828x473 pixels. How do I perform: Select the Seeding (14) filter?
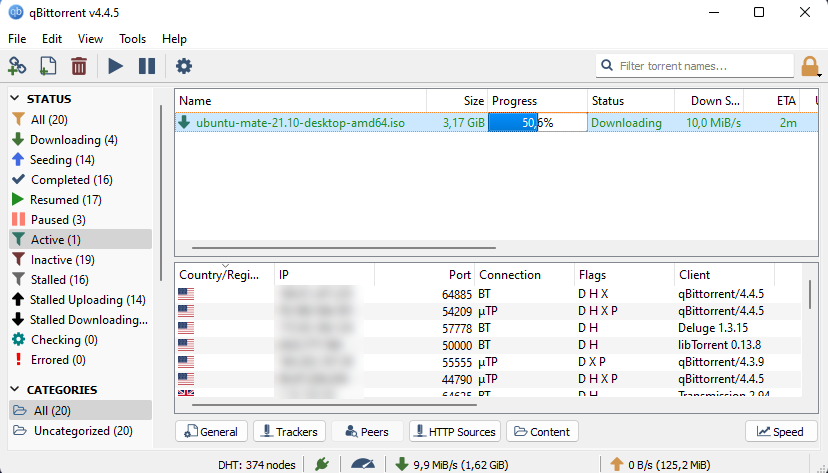(x=80, y=160)
